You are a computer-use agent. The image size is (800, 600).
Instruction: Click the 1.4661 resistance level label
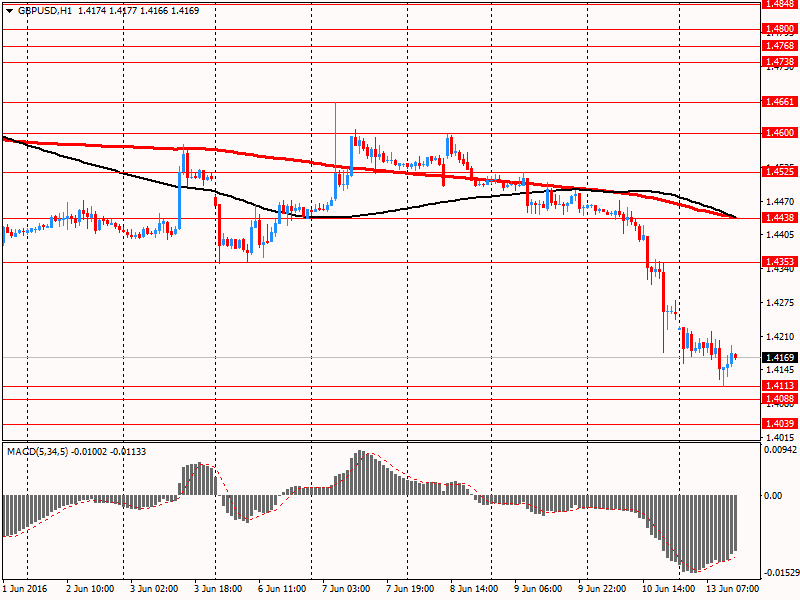tap(780, 102)
